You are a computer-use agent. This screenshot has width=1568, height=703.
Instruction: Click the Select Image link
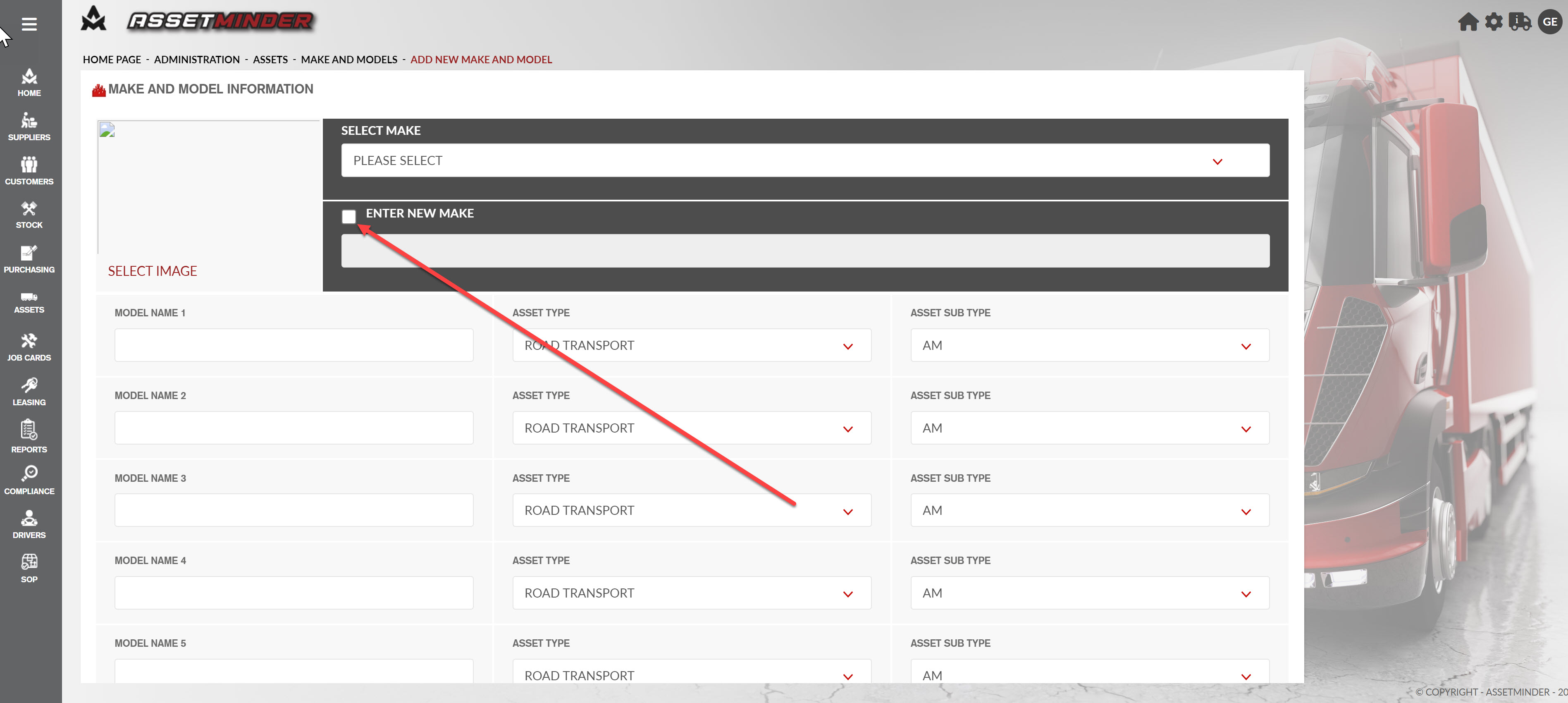click(x=152, y=271)
